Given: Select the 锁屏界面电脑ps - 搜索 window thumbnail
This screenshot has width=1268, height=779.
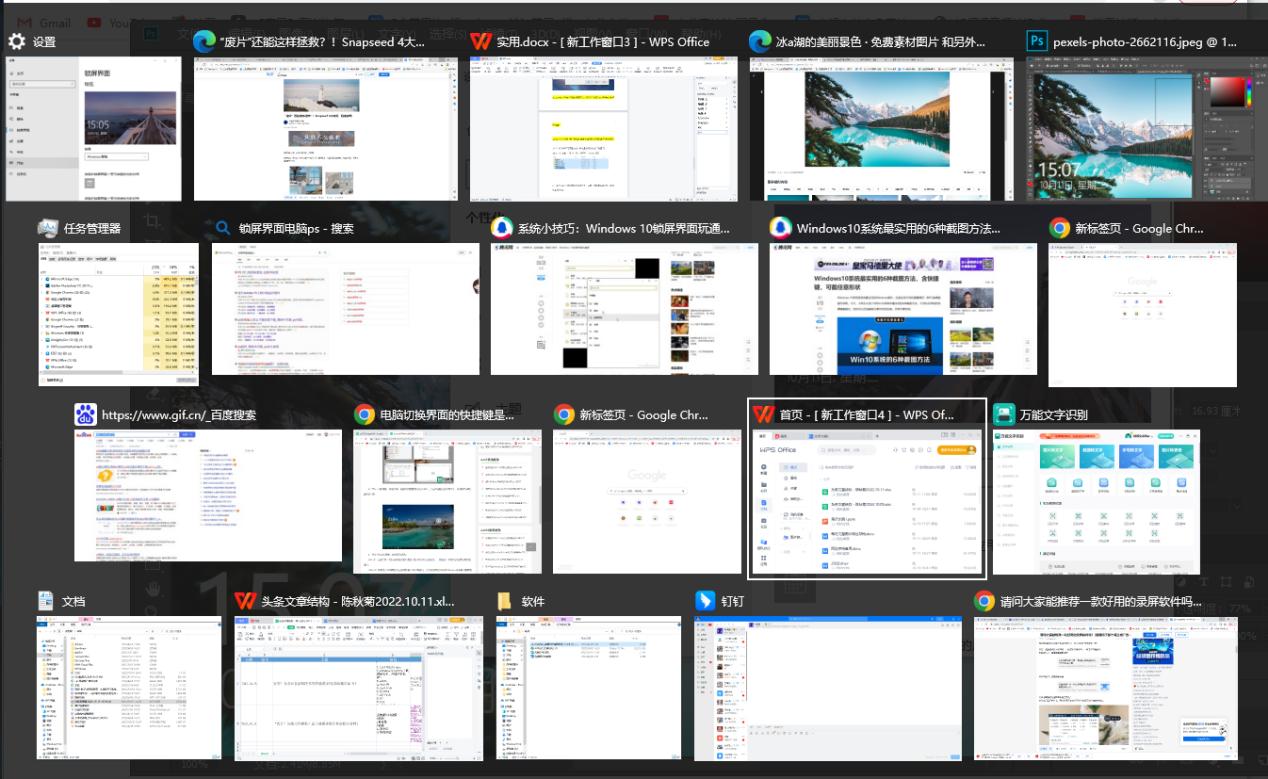Looking at the screenshot, I should (346, 309).
